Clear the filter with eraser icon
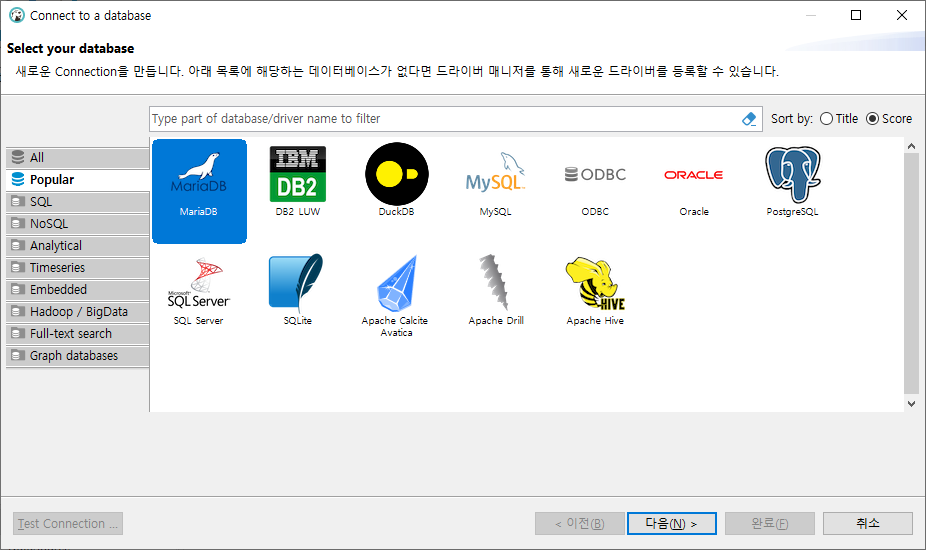Viewport: 926px width, 550px height. (x=749, y=119)
